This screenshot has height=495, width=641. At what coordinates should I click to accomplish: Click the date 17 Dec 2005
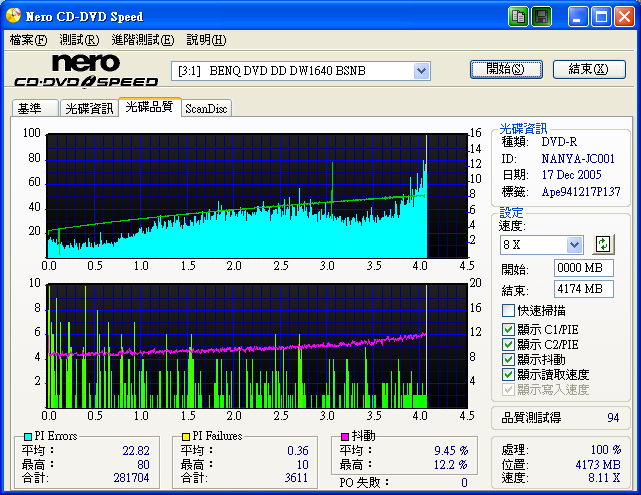pos(572,175)
